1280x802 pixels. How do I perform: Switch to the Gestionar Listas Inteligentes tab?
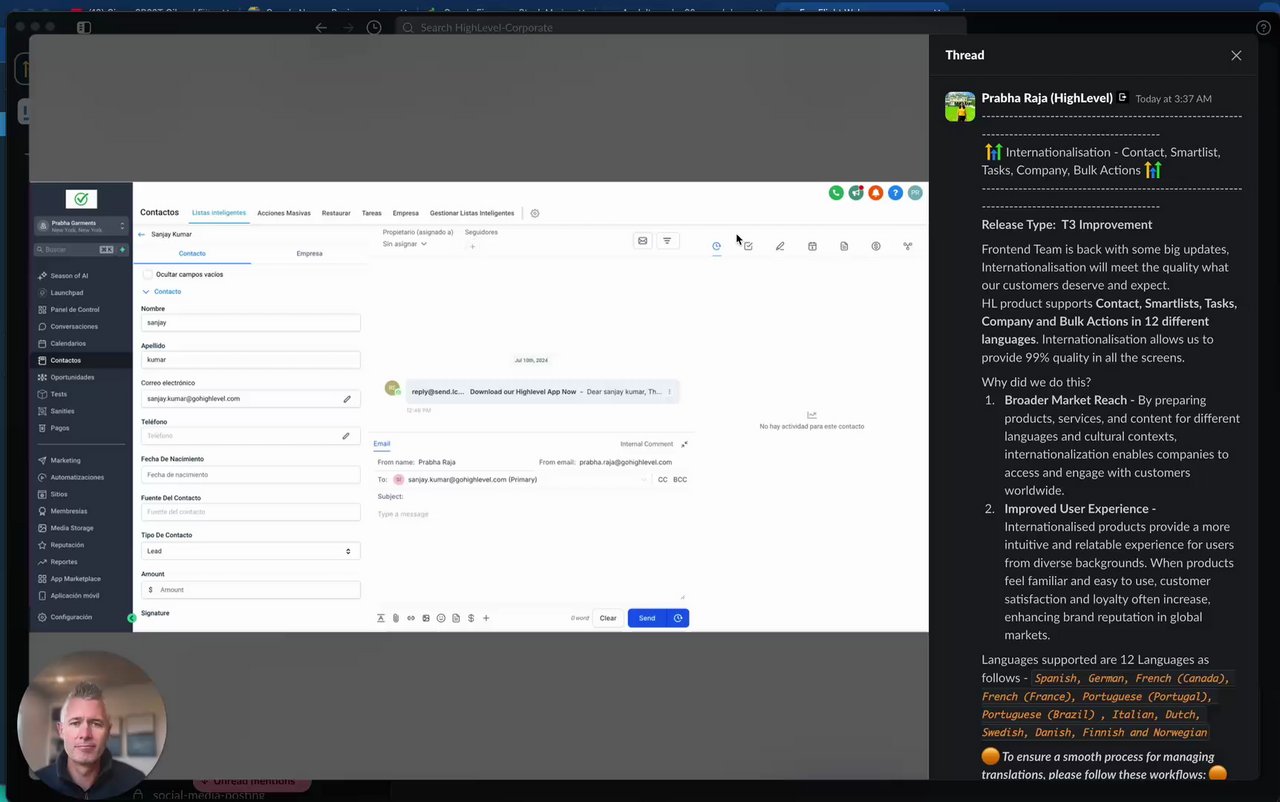pyautogui.click(x=472, y=213)
